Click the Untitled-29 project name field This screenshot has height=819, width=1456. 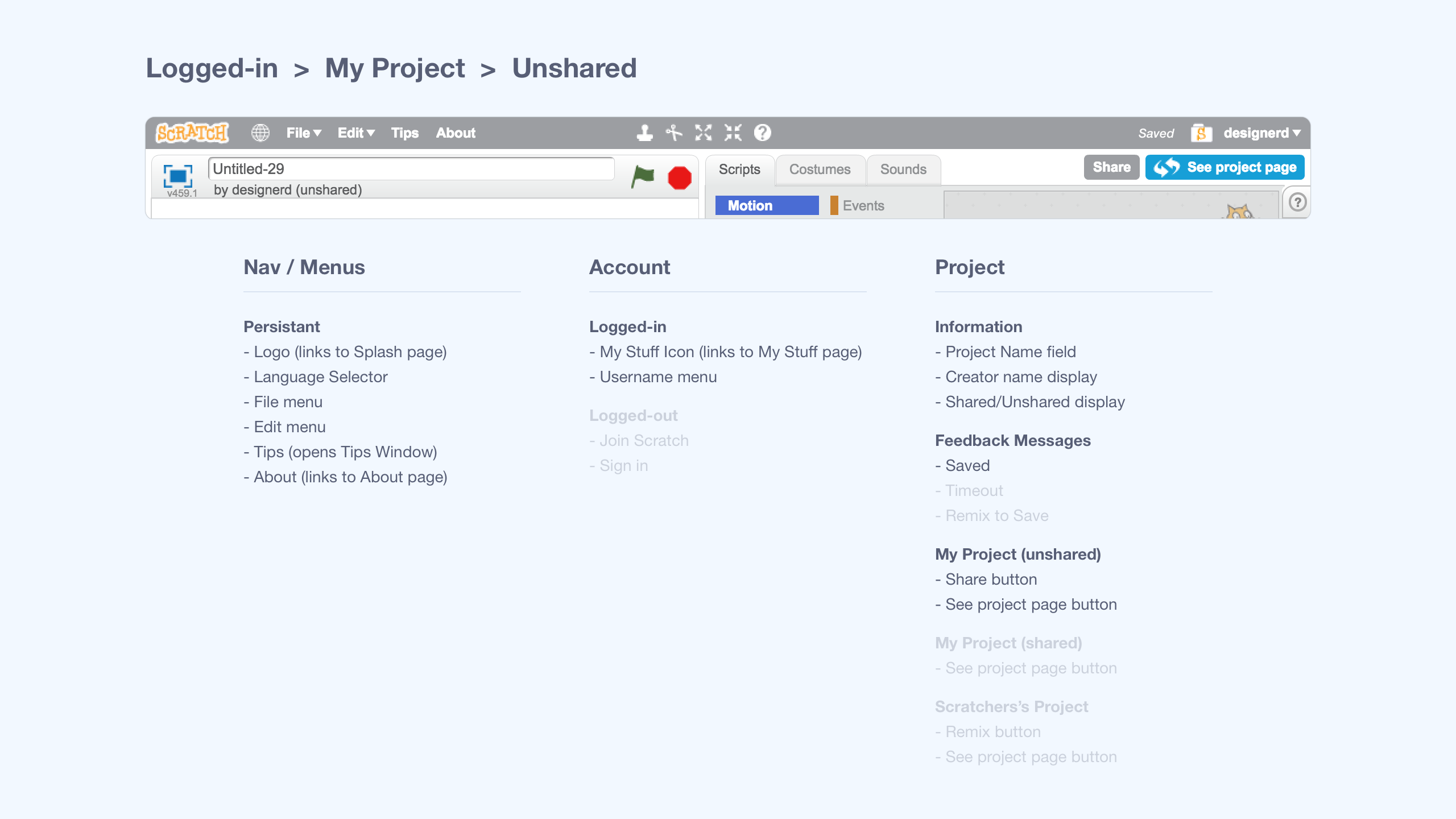(411, 169)
